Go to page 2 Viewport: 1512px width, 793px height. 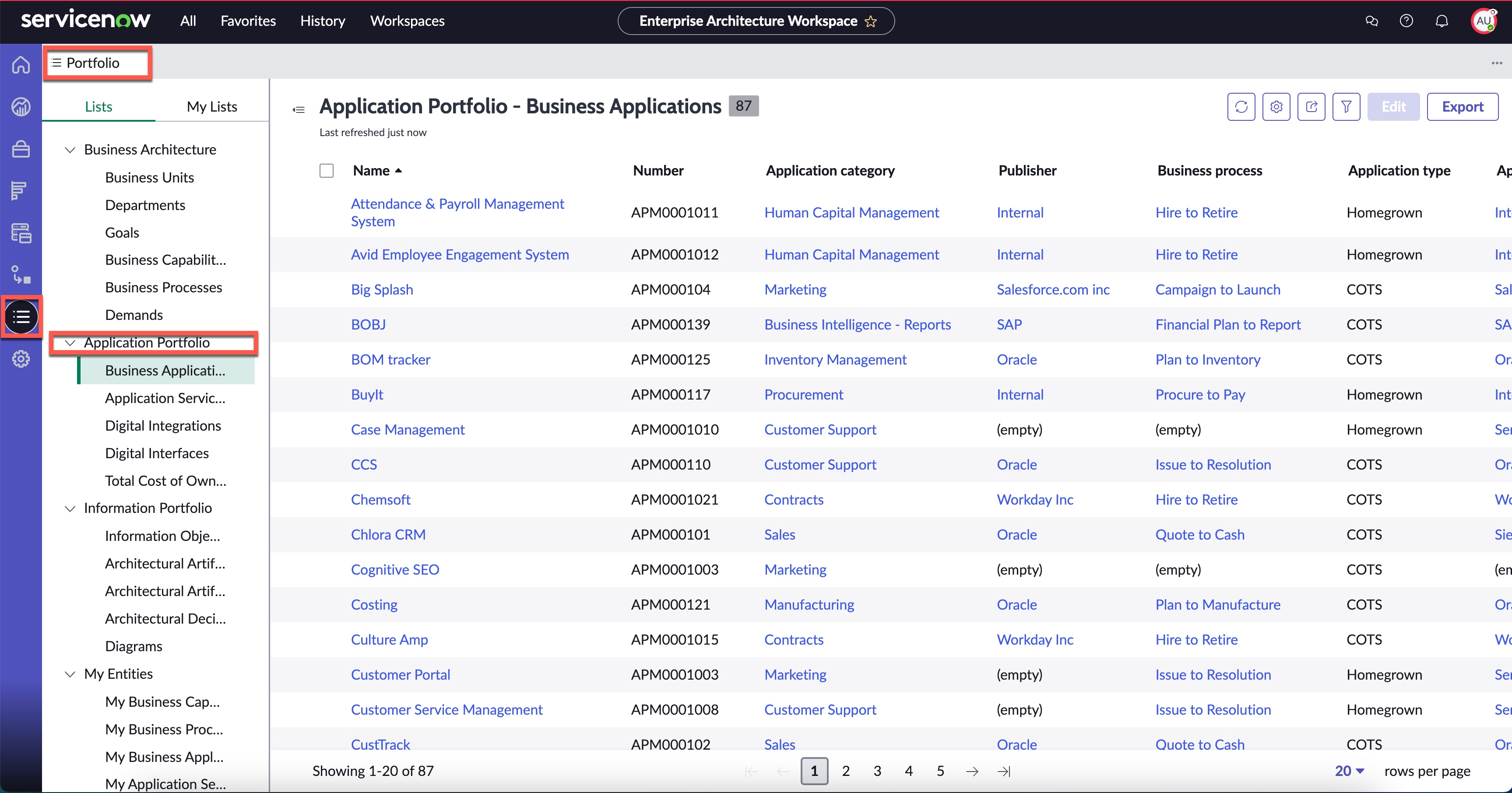(846, 771)
